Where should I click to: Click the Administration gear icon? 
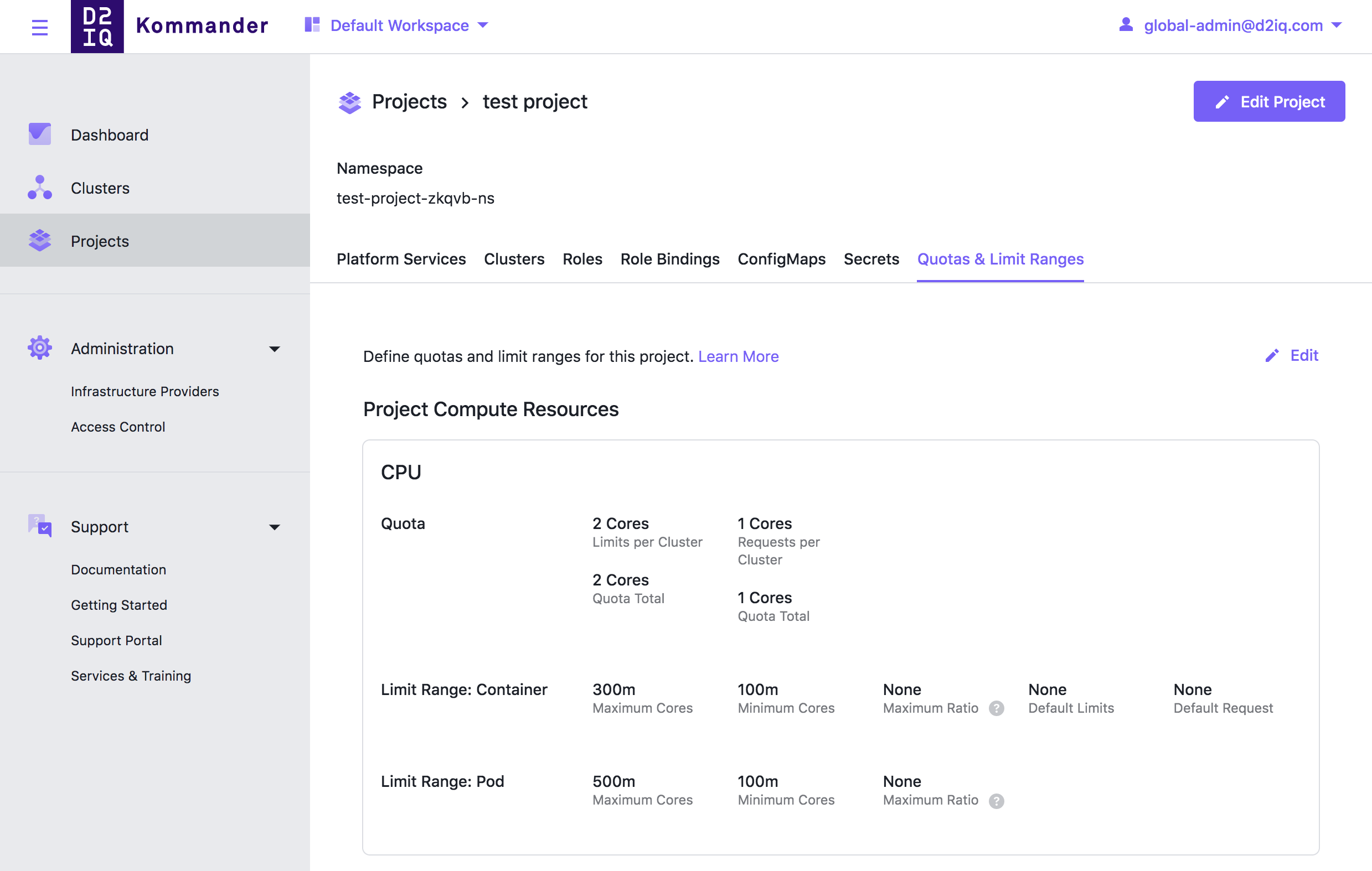[x=39, y=348]
